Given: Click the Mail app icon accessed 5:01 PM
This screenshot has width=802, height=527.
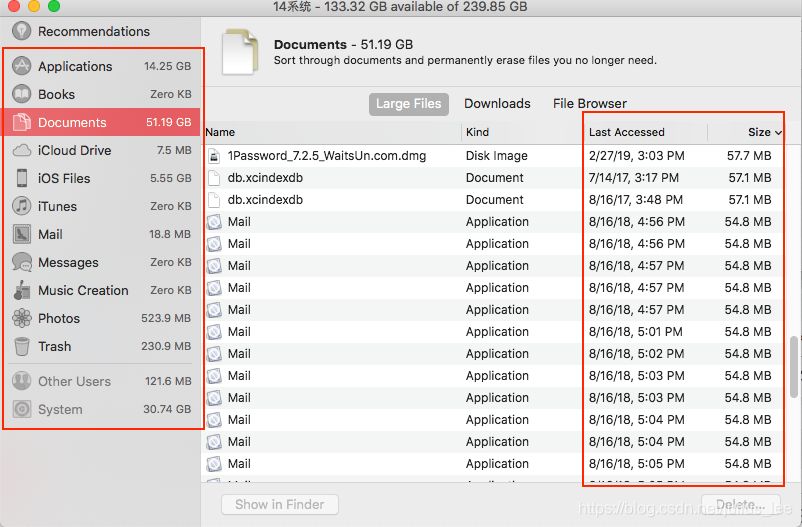Looking at the screenshot, I should coord(214,332).
